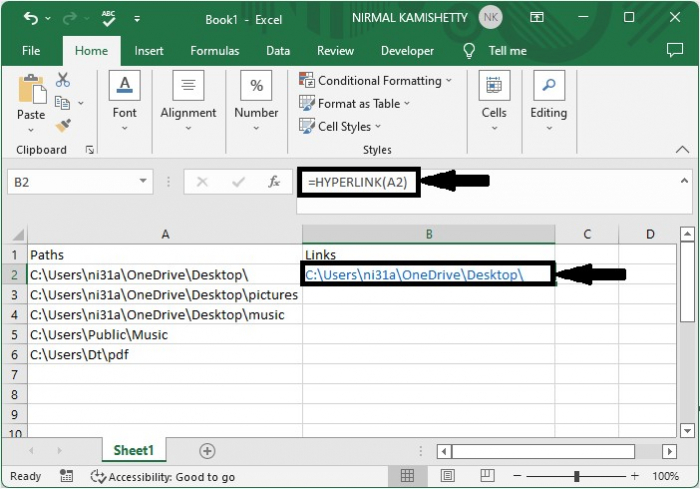This screenshot has height=489, width=700.
Task: Open the Data tab
Action: click(278, 50)
